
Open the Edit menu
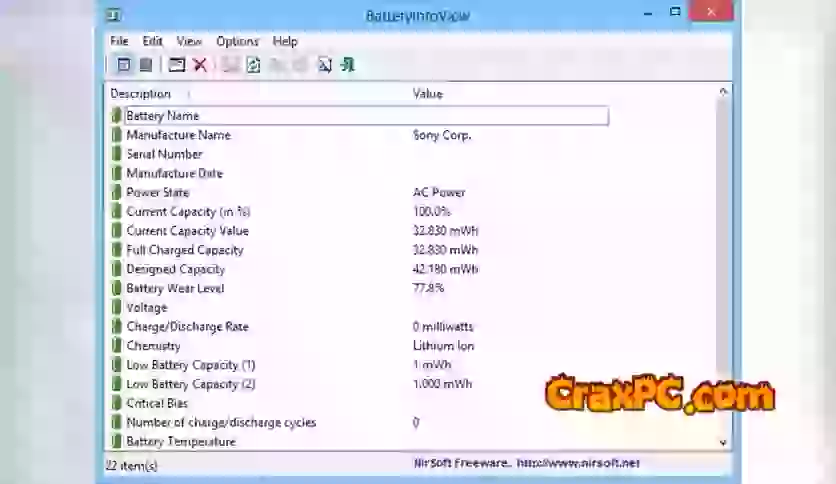click(x=152, y=41)
